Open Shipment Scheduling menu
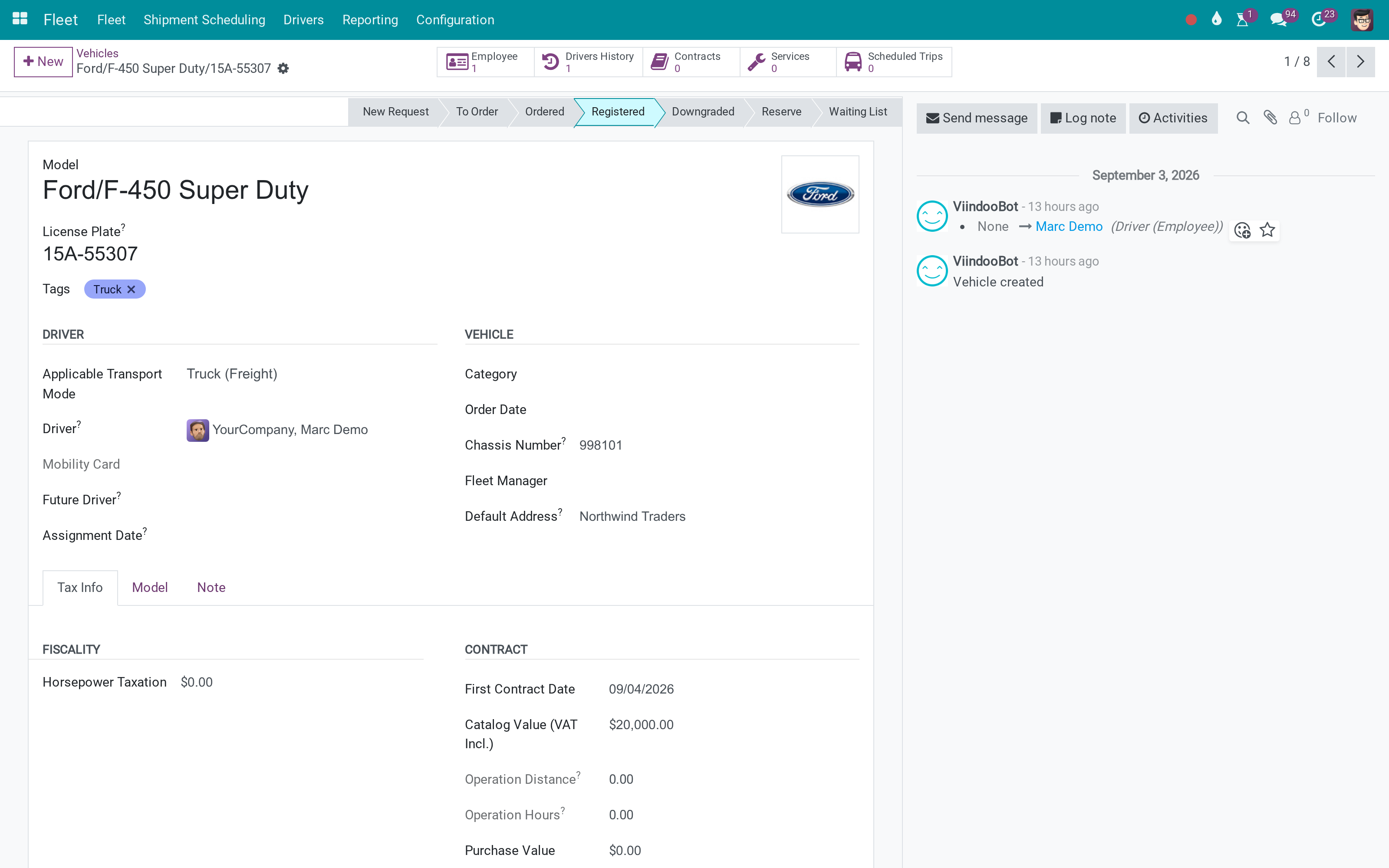1389x868 pixels. pos(204,20)
